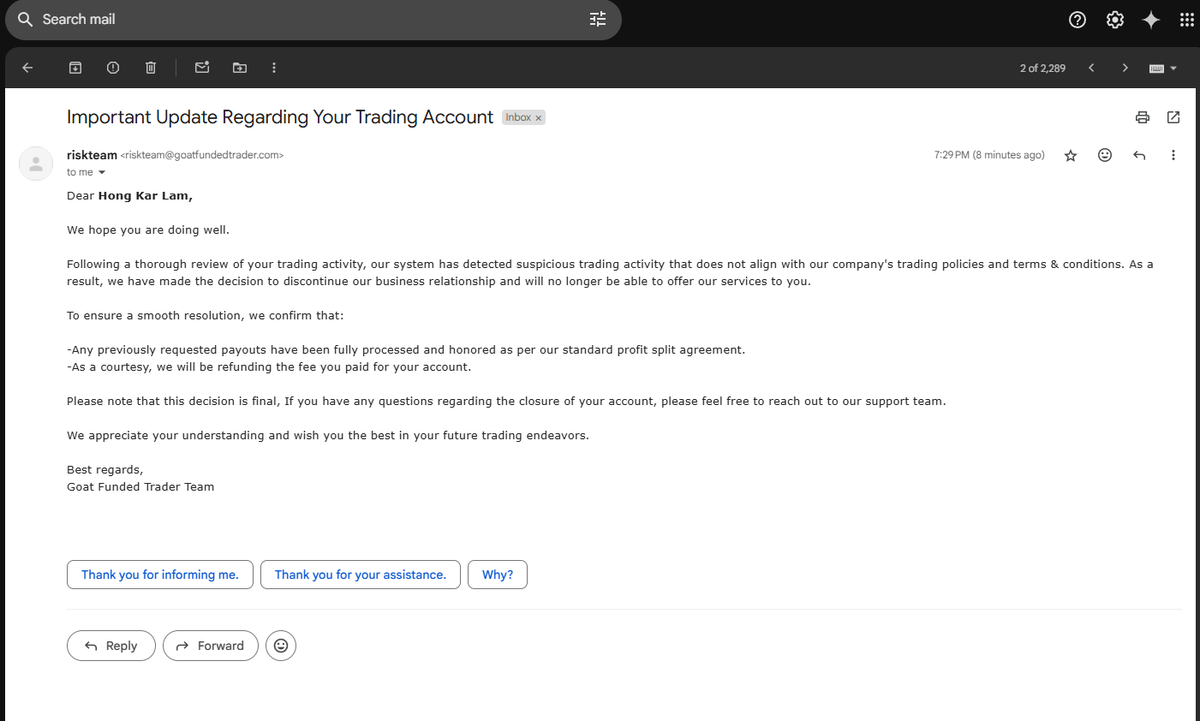Image resolution: width=1200 pixels, height=721 pixels.
Task: Open the search options filter icon
Action: (598, 19)
